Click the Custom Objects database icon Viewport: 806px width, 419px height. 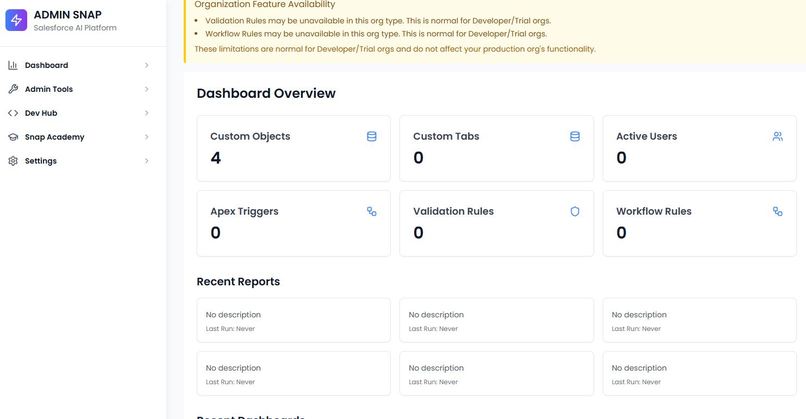[372, 136]
